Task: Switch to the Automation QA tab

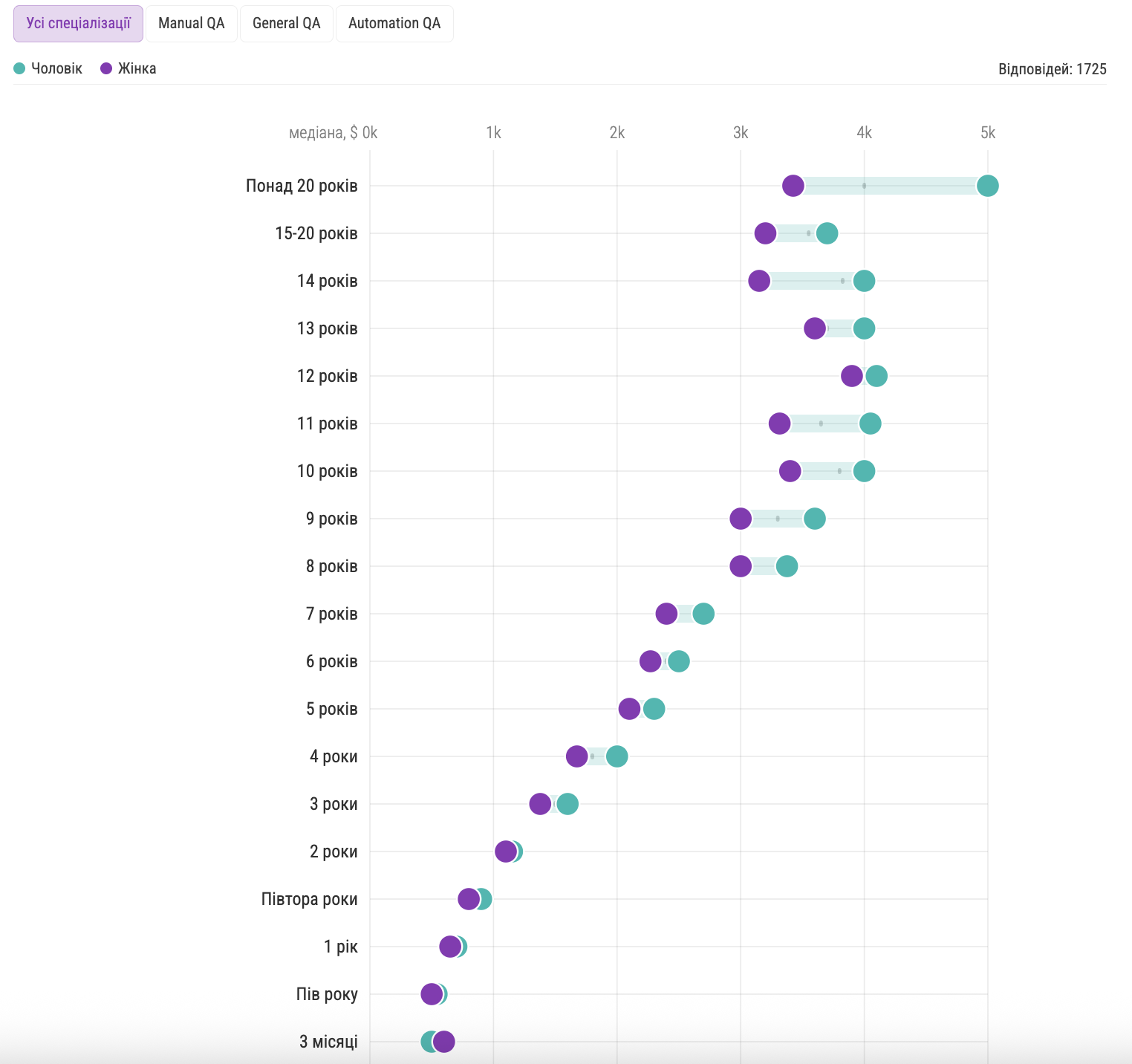Action: click(x=394, y=24)
